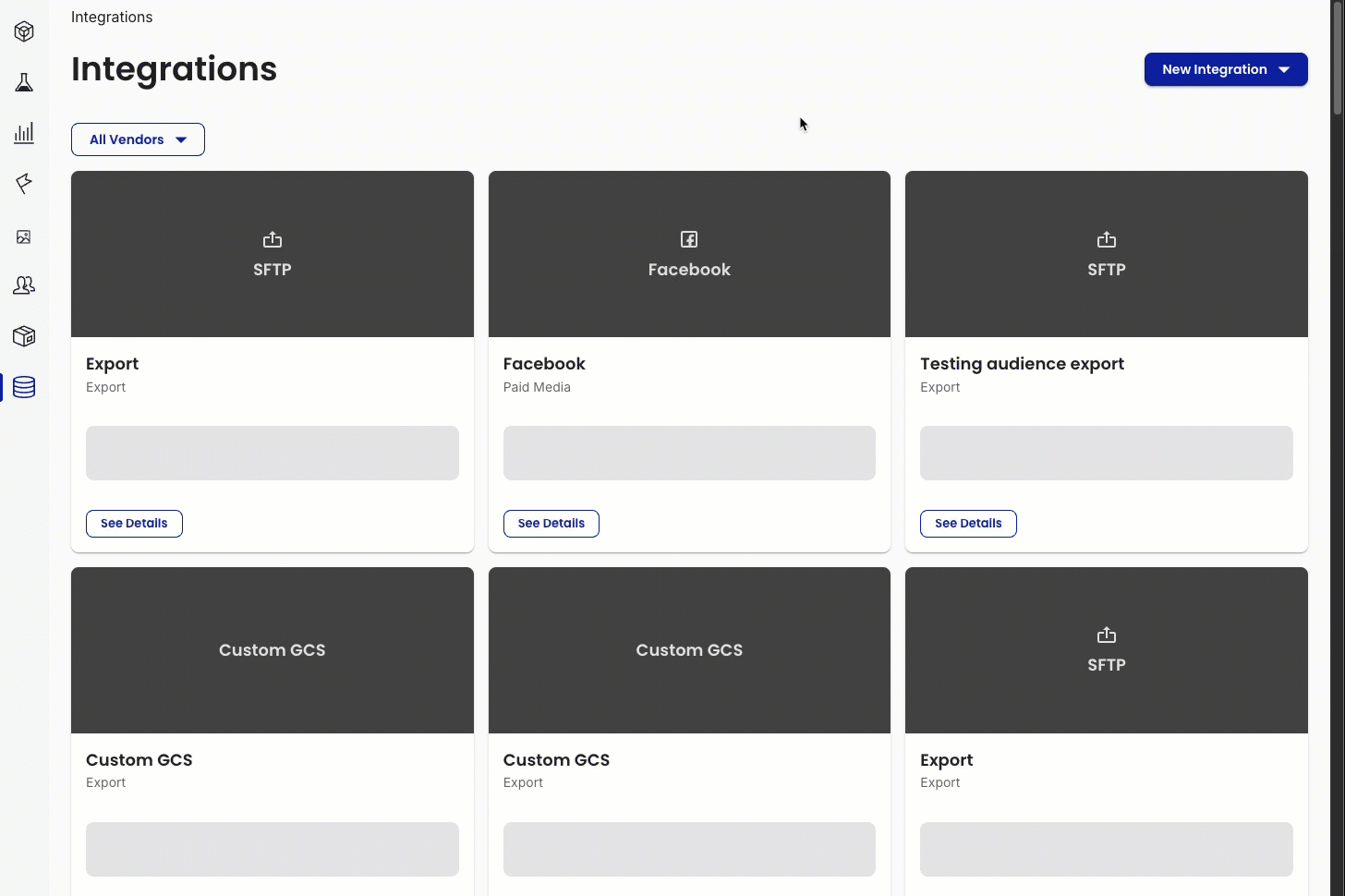See Details for the Facebook integration
The height and width of the screenshot is (896, 1345).
[551, 524]
